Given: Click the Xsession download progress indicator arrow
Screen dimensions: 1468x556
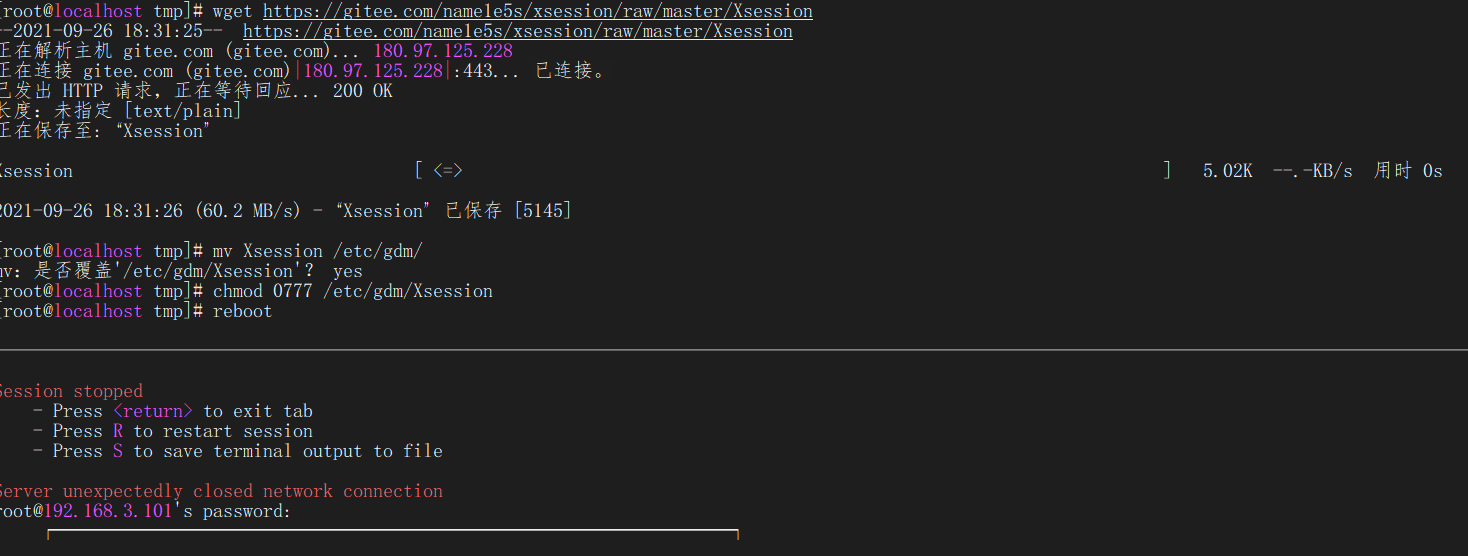Looking at the screenshot, I should pos(447,171).
